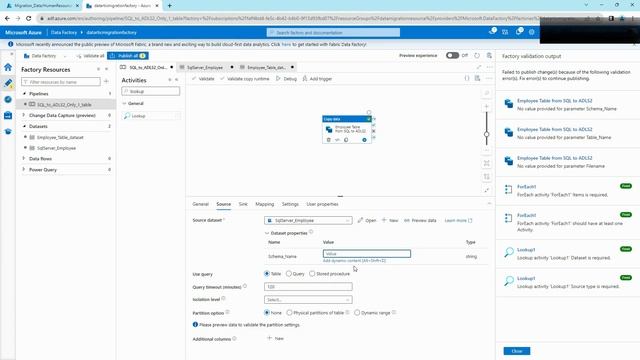640x360 pixels.
Task: Click the canvas zoom slider handle
Action: [x=487, y=134]
